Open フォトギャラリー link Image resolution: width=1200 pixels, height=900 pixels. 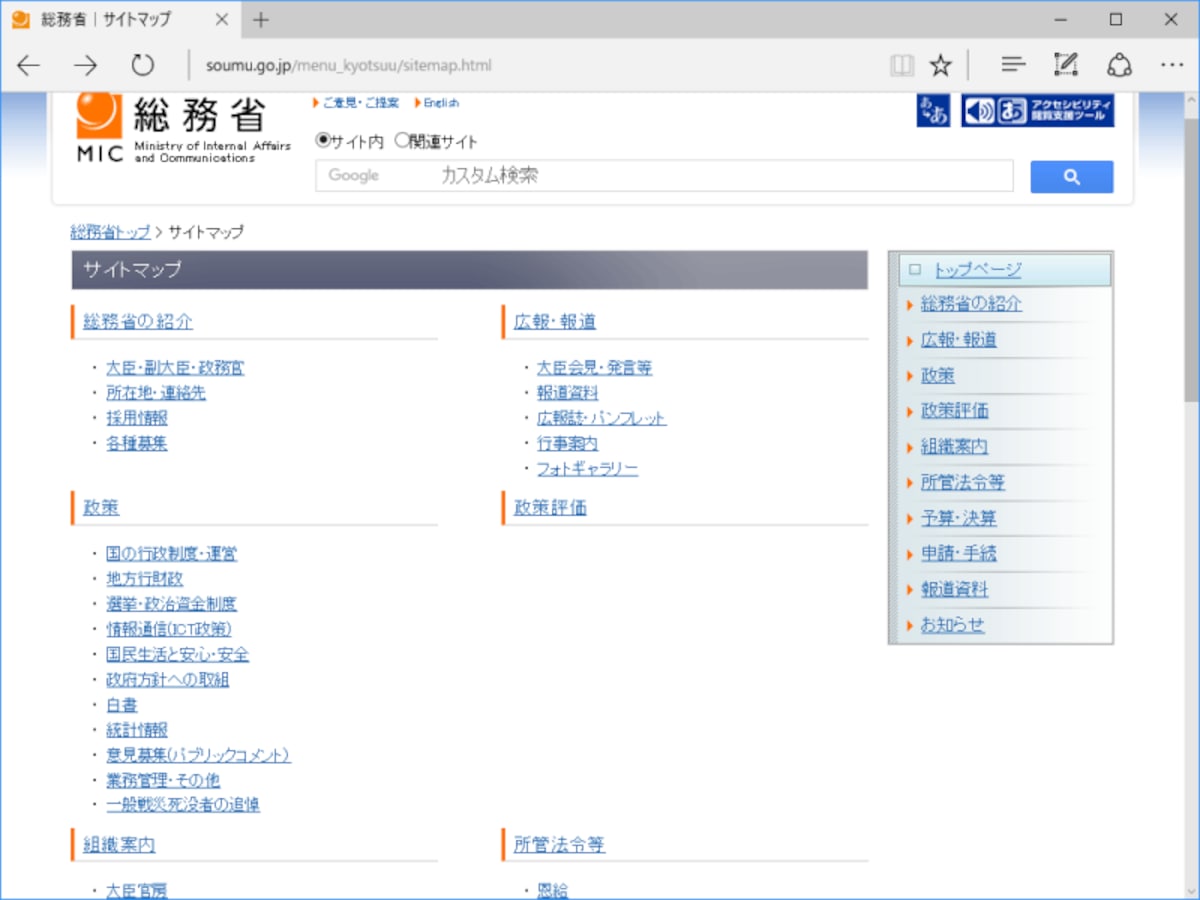tap(587, 469)
